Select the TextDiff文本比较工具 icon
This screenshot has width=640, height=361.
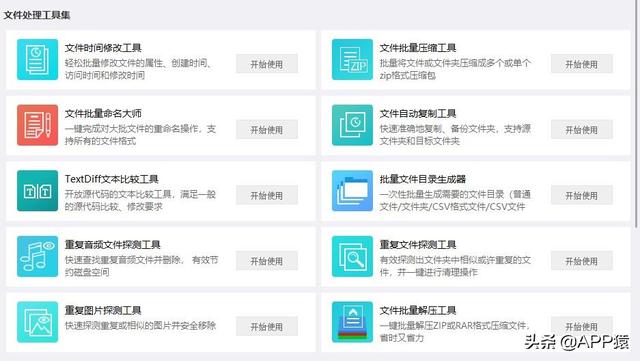coord(38,191)
